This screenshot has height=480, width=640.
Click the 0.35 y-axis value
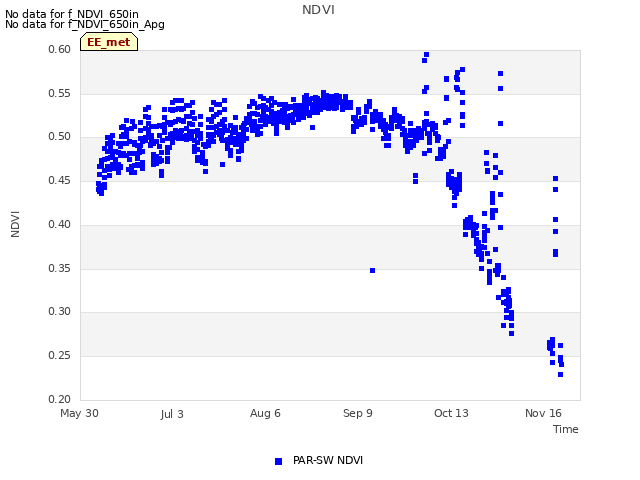pos(59,269)
